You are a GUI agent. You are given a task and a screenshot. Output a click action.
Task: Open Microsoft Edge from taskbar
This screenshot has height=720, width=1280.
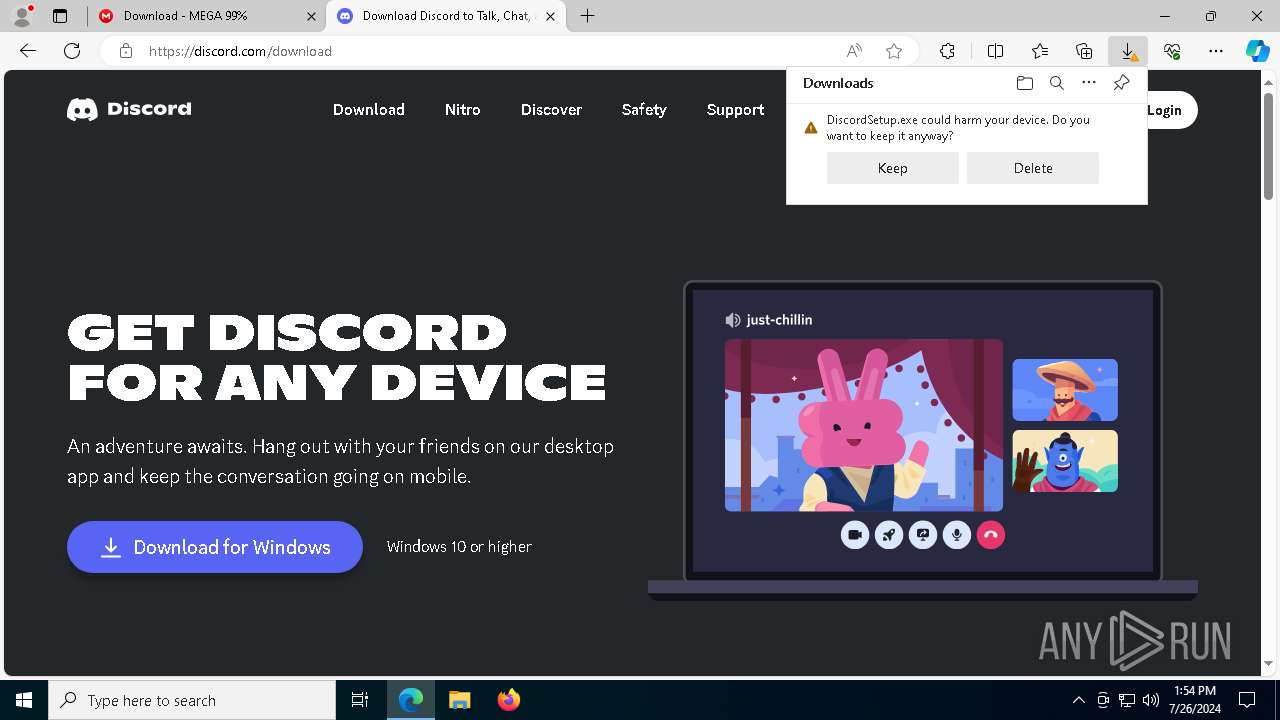pos(411,700)
